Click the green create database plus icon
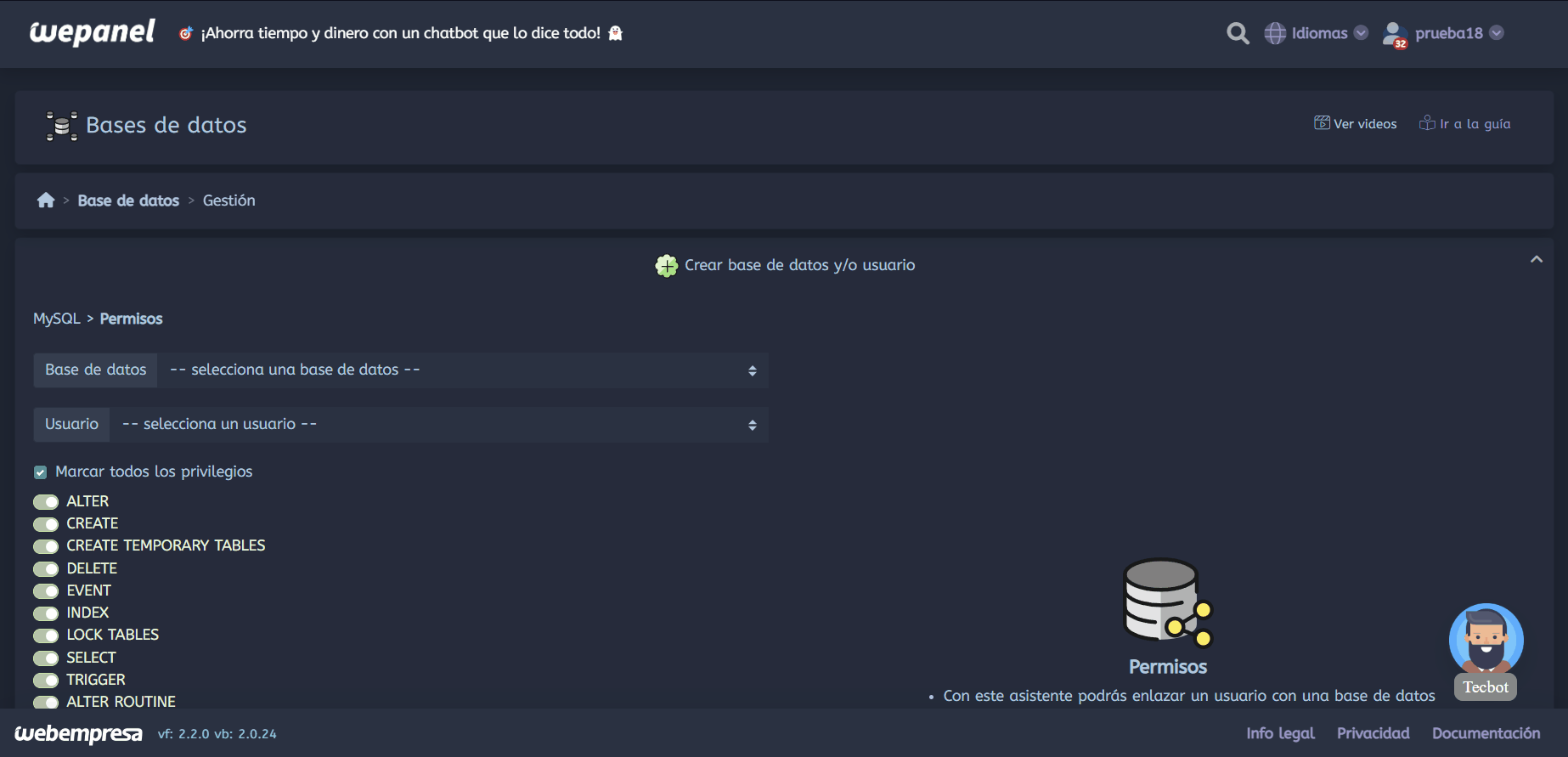This screenshot has width=1568, height=757. tap(667, 266)
